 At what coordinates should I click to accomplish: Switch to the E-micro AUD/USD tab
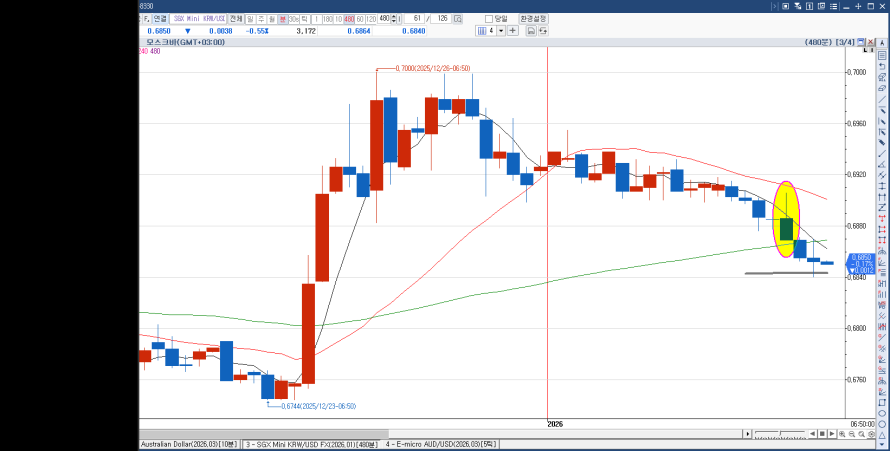click(x=434, y=443)
